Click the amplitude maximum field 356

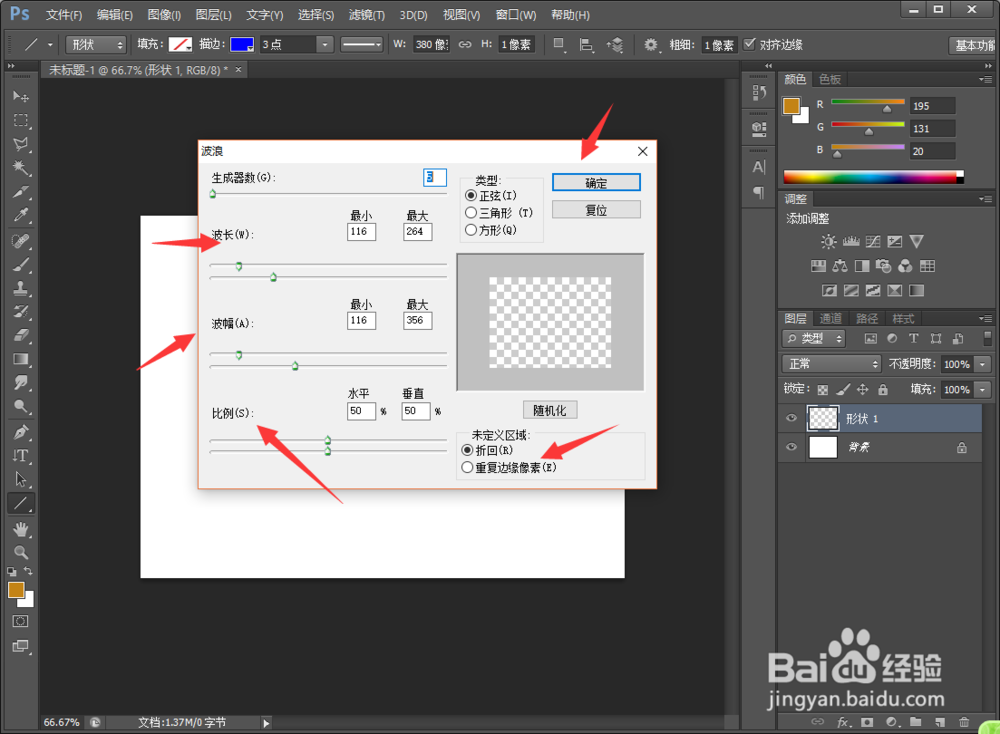click(x=417, y=321)
